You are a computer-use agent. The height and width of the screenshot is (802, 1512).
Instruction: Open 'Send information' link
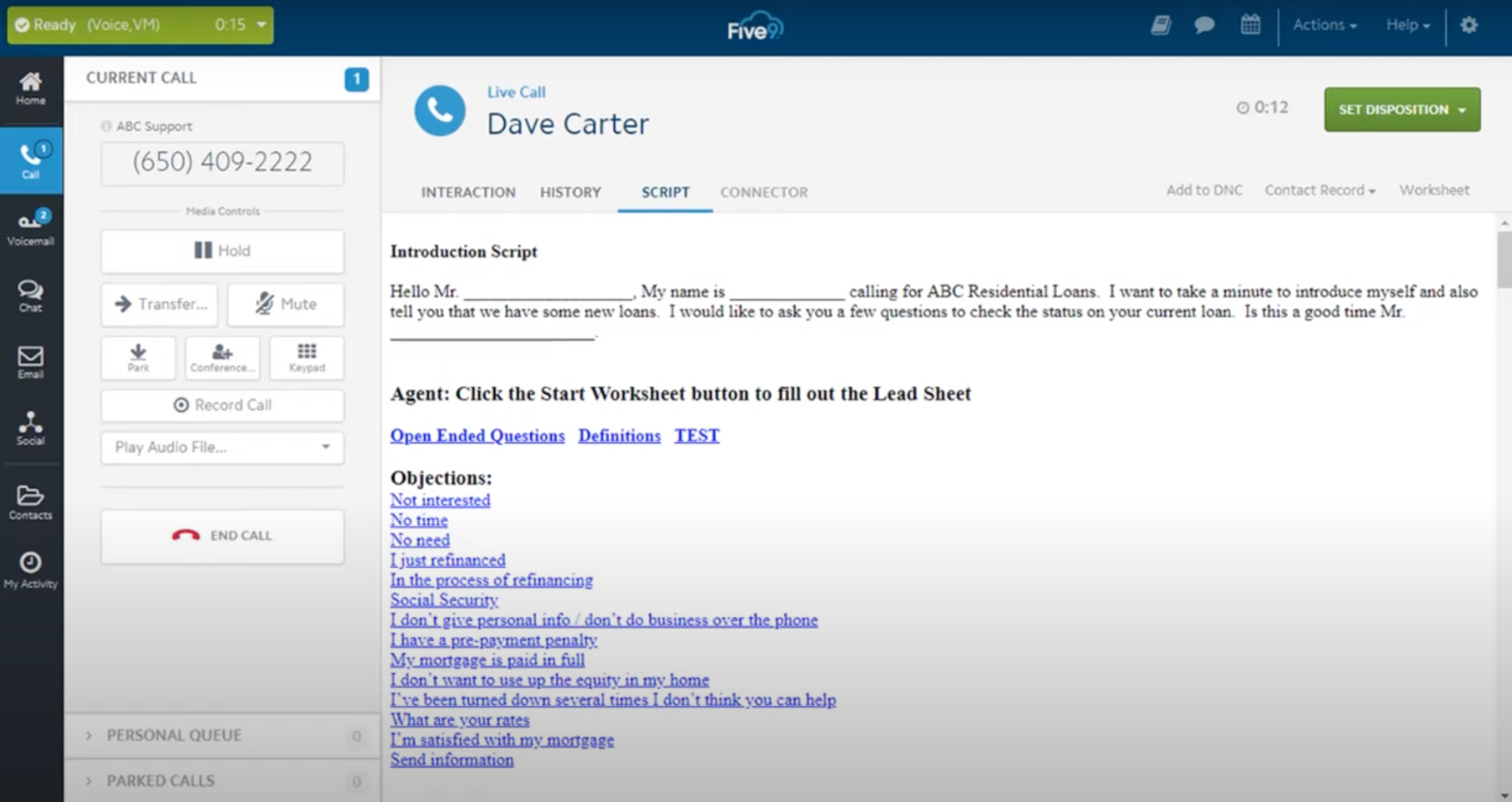pos(451,760)
